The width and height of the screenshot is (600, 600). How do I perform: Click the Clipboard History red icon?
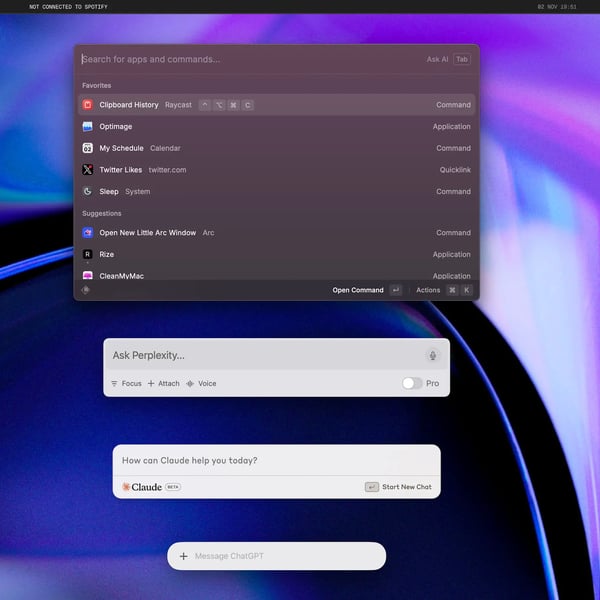tap(88, 105)
